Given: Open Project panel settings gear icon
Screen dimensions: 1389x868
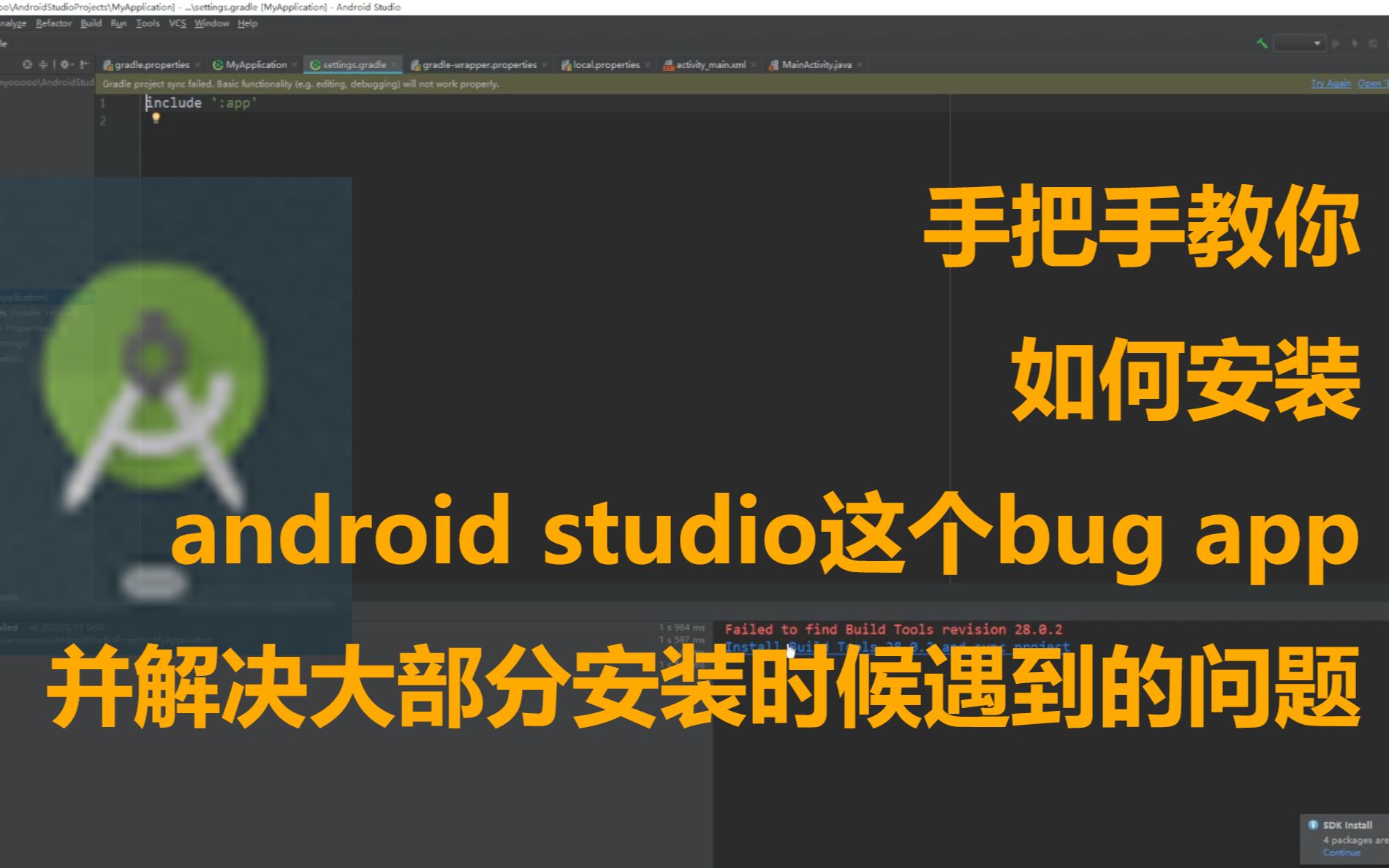Looking at the screenshot, I should pyautogui.click(x=64, y=64).
